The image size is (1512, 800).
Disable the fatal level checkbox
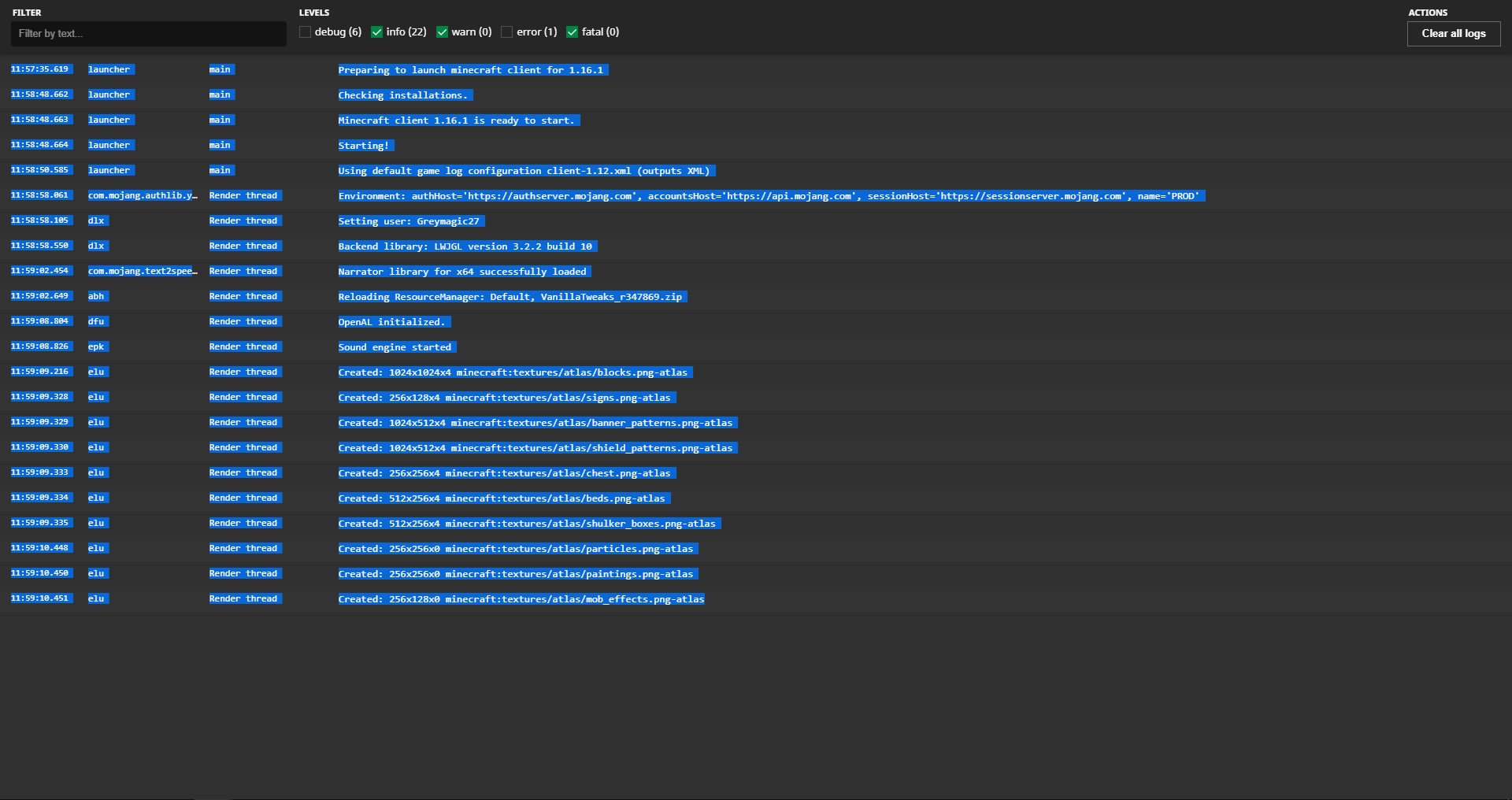click(572, 32)
